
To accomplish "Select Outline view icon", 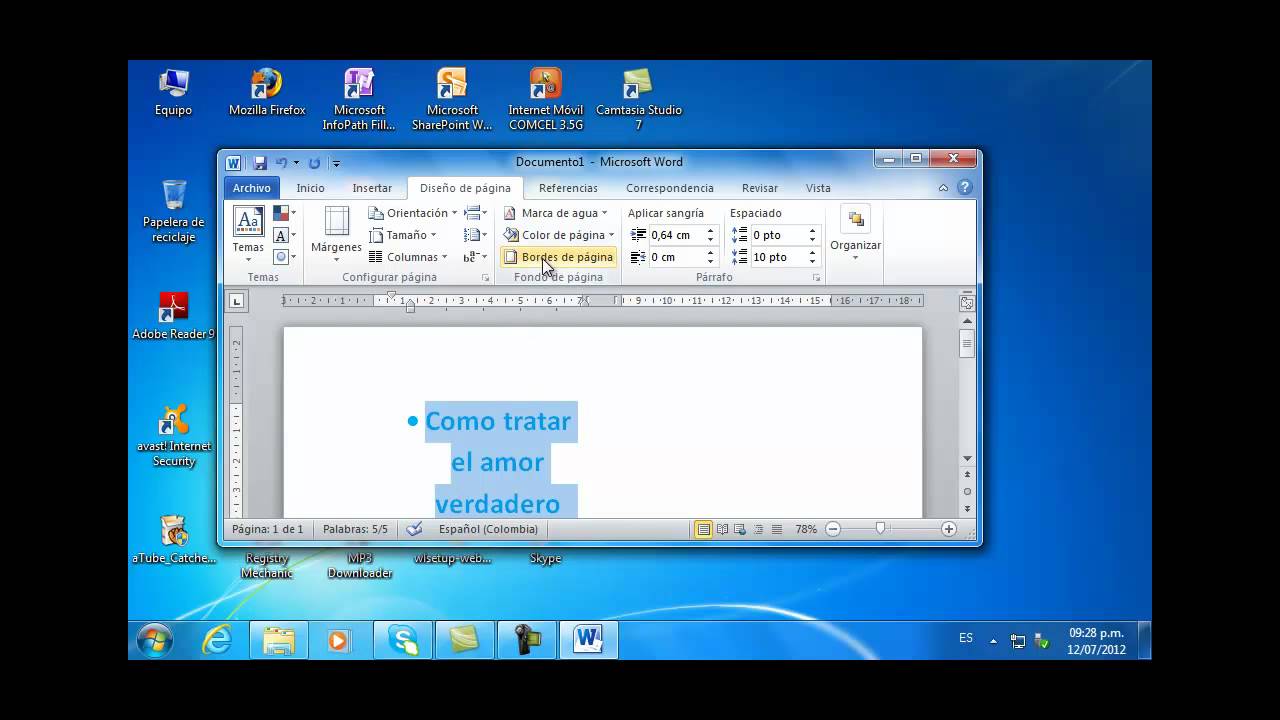I will (758, 529).
